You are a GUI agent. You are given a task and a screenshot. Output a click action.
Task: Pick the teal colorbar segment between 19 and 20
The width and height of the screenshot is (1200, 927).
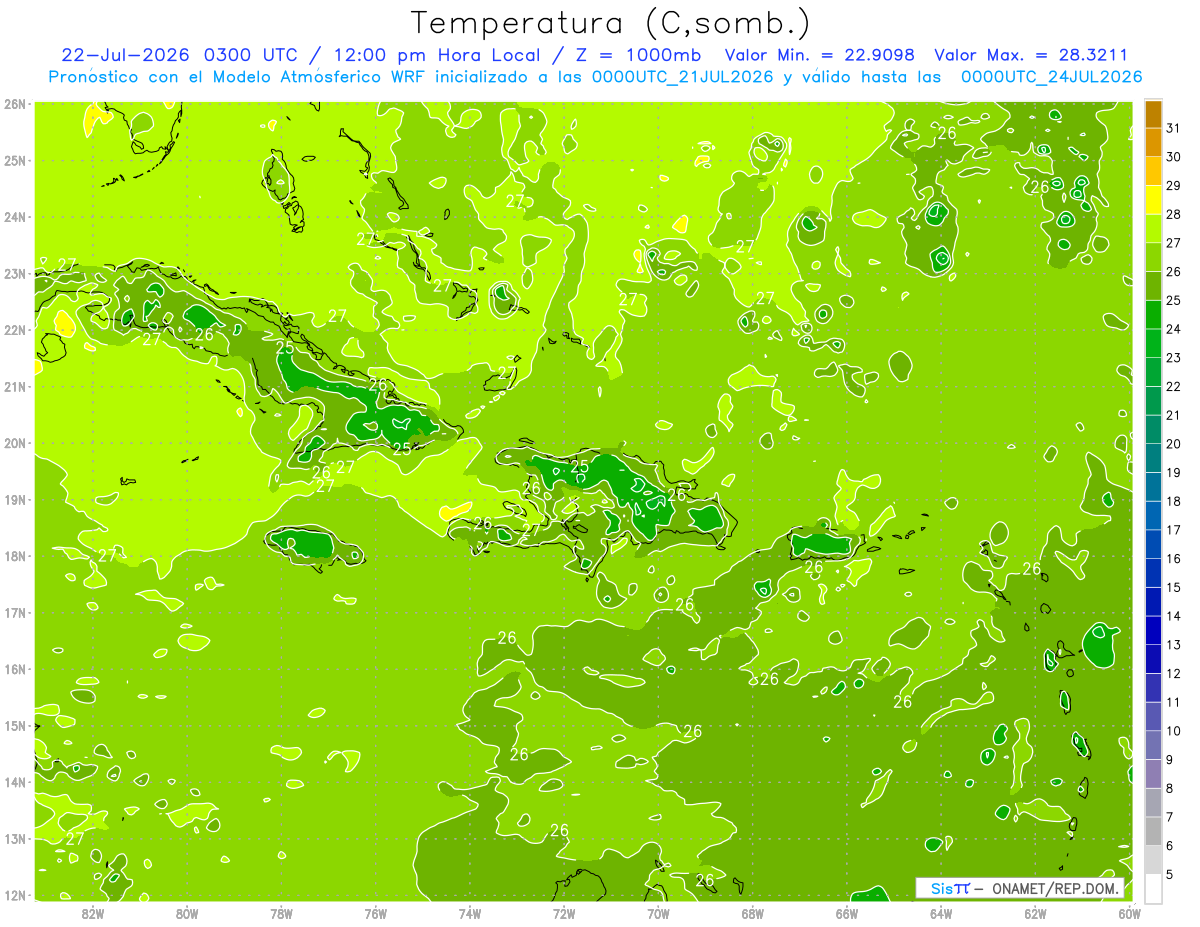click(1153, 458)
